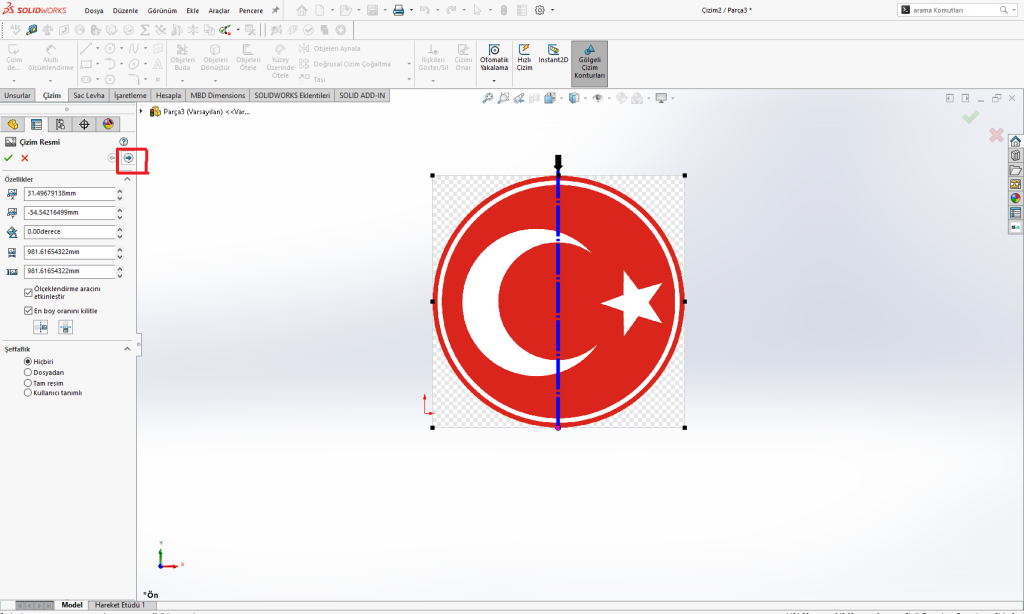Select the Otomatik Yakalama tool
Image resolution: width=1024 pixels, height=614 pixels.
click(x=494, y=50)
